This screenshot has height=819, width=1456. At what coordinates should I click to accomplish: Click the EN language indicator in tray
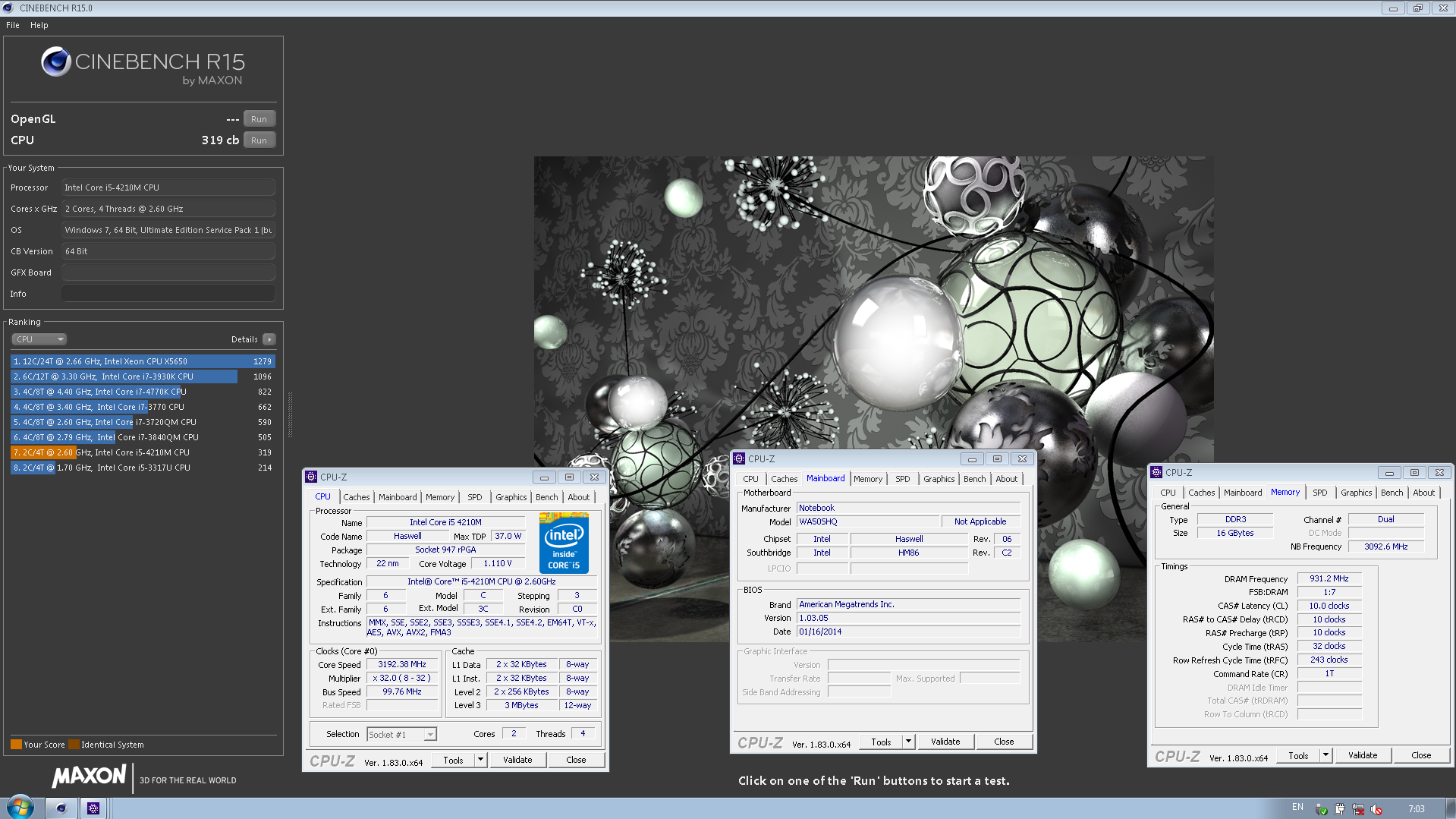[x=1297, y=807]
